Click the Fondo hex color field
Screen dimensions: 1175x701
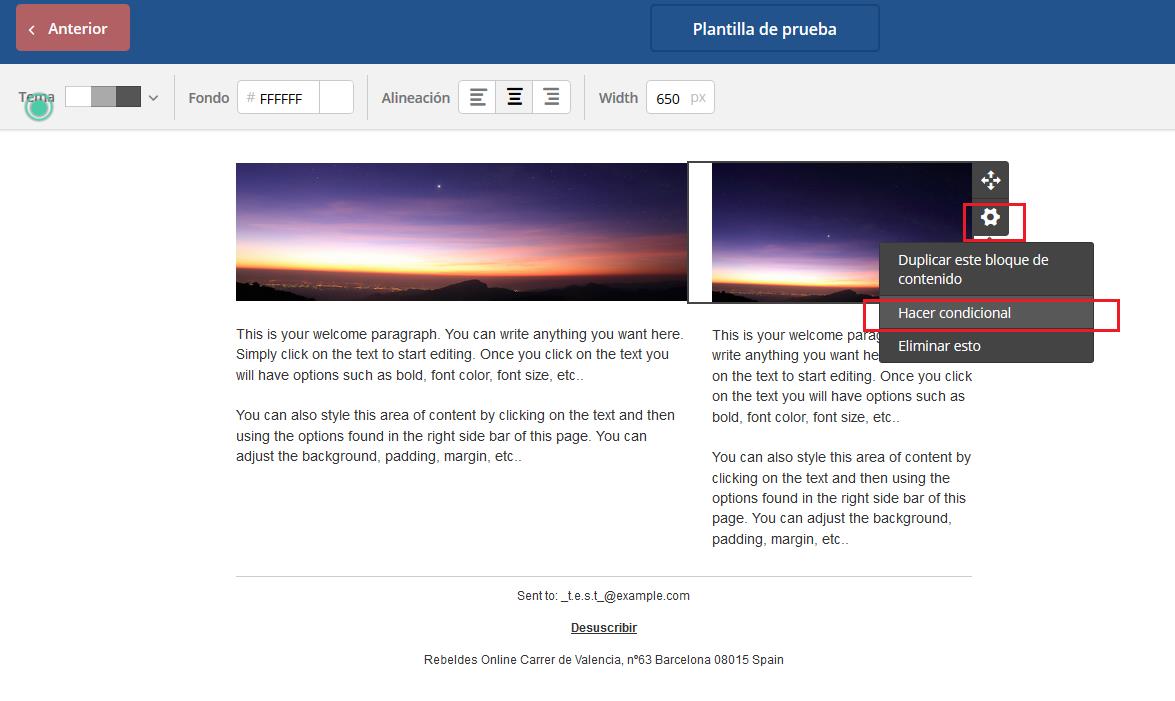[x=284, y=98]
